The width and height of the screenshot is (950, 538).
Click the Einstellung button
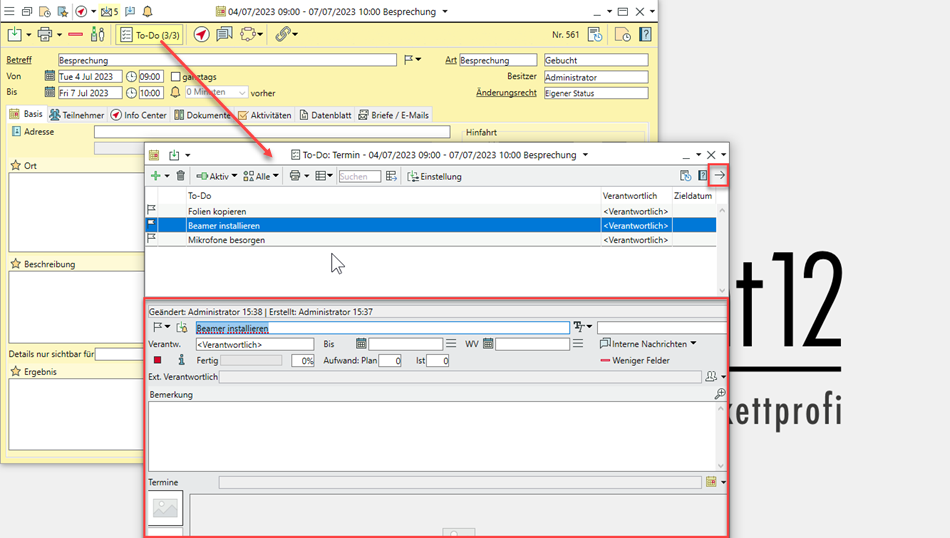coord(434,176)
